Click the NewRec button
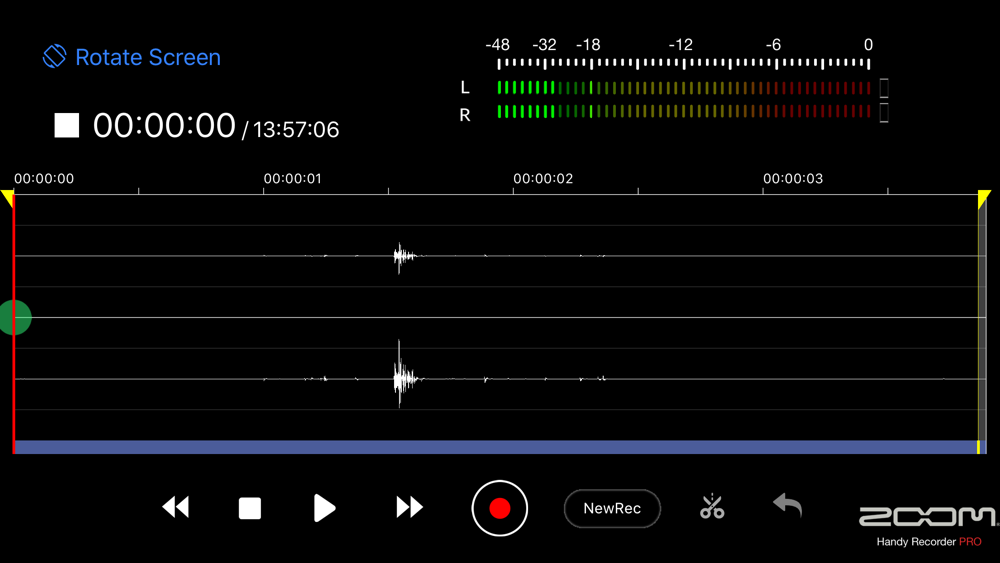 click(x=612, y=508)
